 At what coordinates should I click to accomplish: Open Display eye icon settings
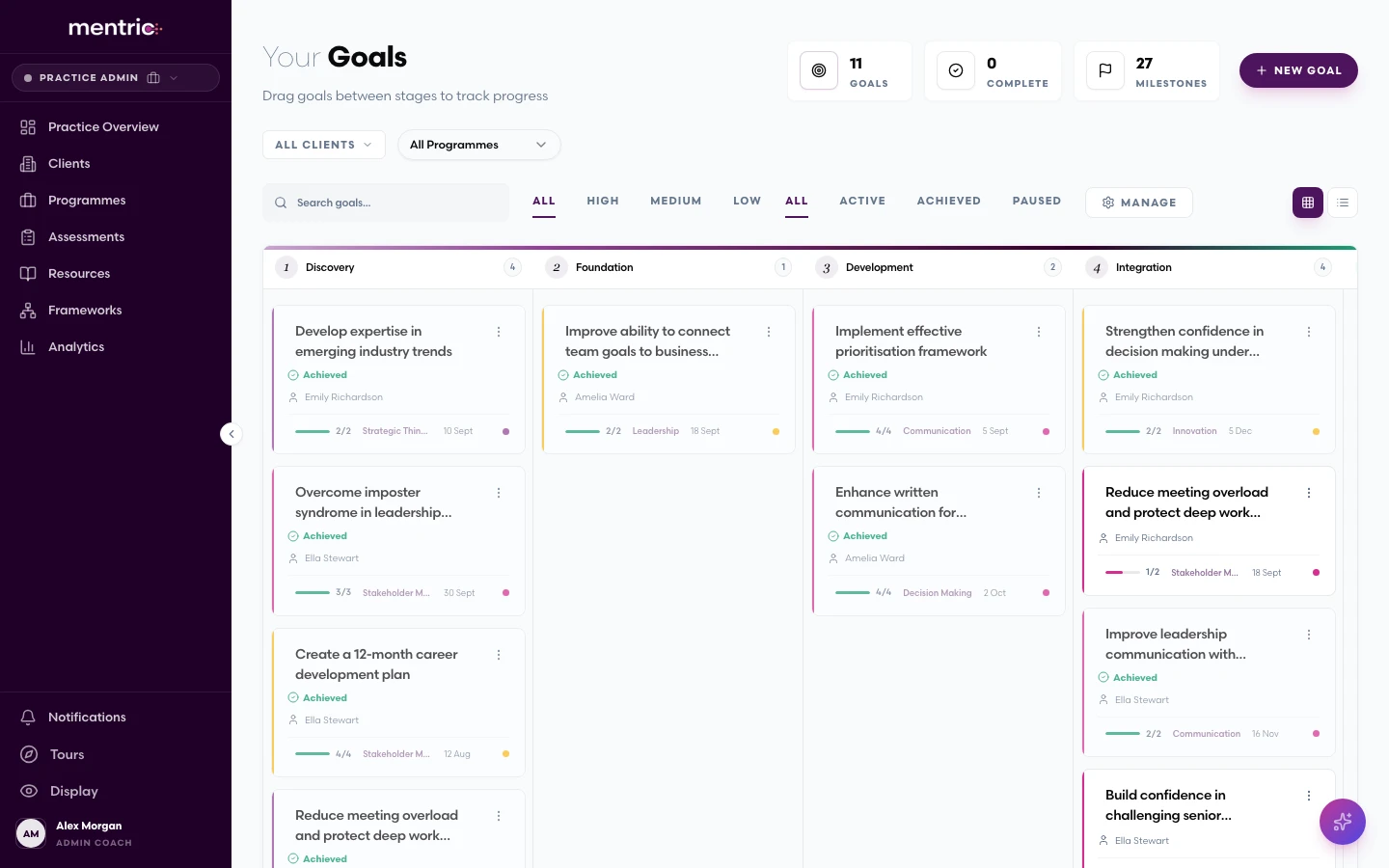tap(29, 791)
